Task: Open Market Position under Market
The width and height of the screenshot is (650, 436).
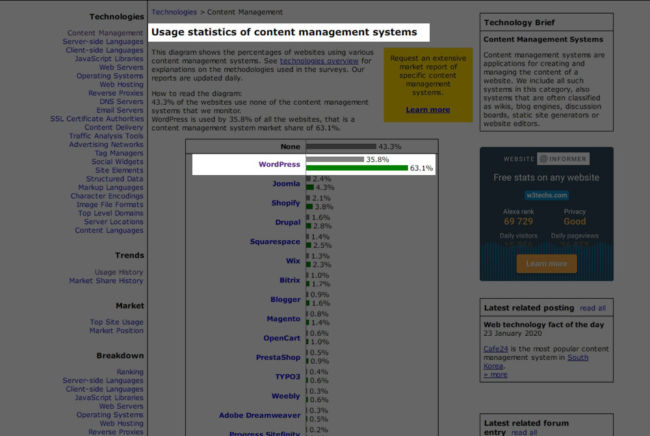Action: [116, 331]
